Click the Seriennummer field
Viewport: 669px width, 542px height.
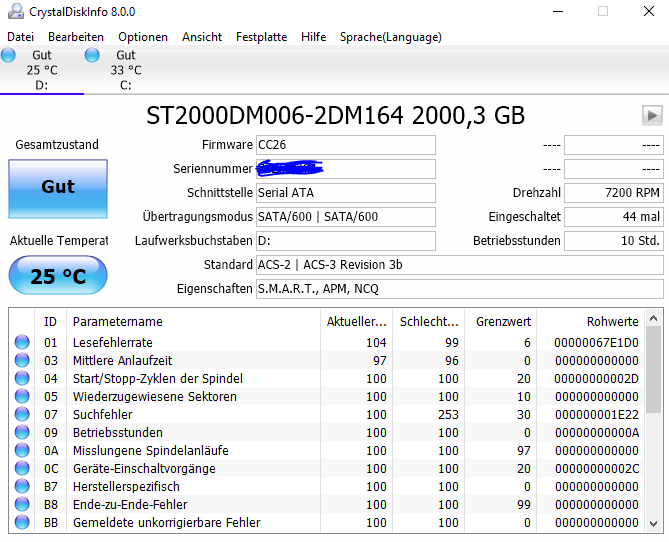pyautogui.click(x=346, y=169)
